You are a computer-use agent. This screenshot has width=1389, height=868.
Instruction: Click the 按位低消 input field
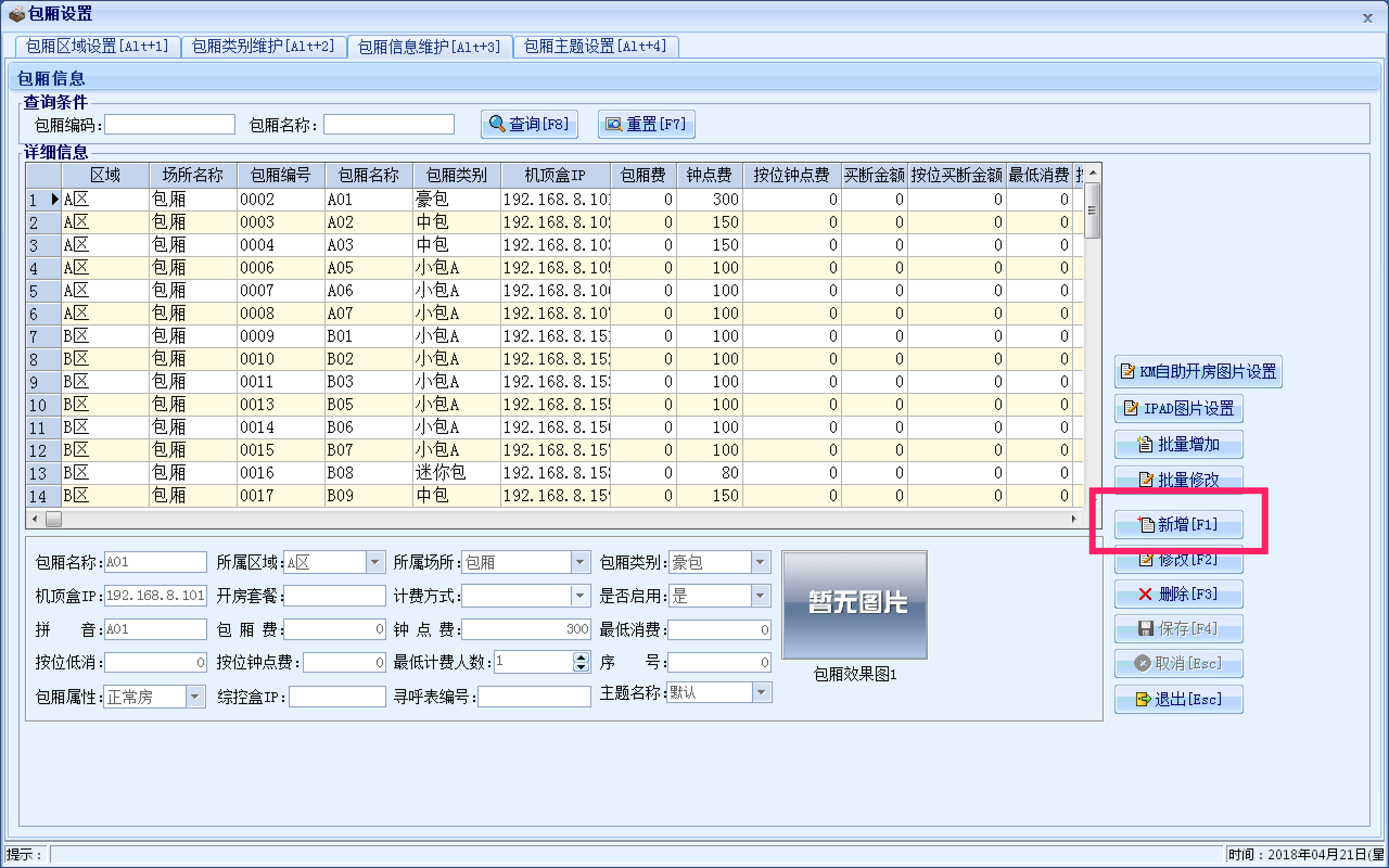[155, 662]
